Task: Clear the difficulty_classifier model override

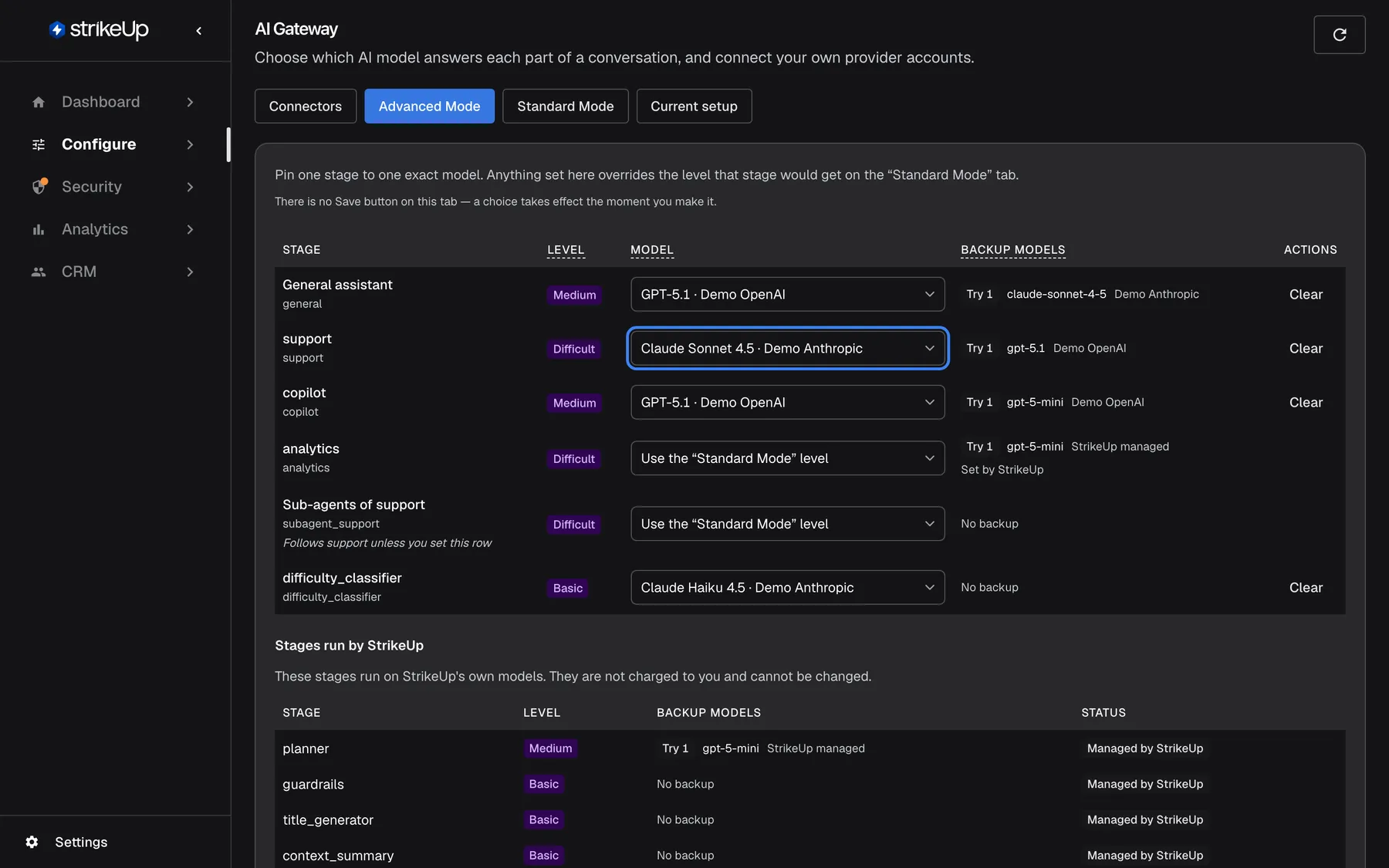Action: click(x=1306, y=587)
